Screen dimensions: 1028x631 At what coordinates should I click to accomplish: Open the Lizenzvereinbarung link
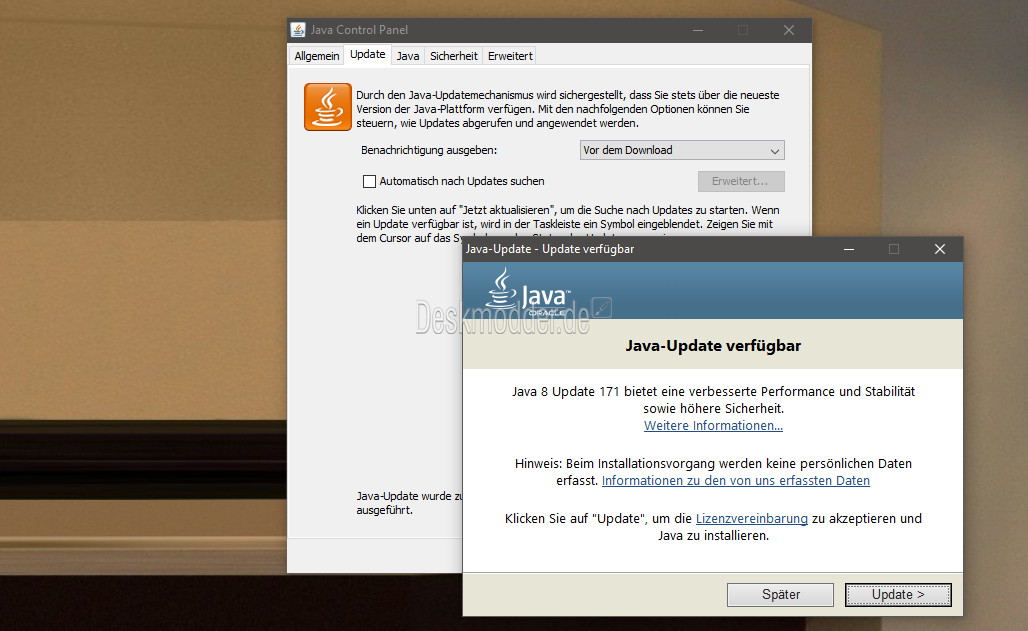(x=751, y=519)
